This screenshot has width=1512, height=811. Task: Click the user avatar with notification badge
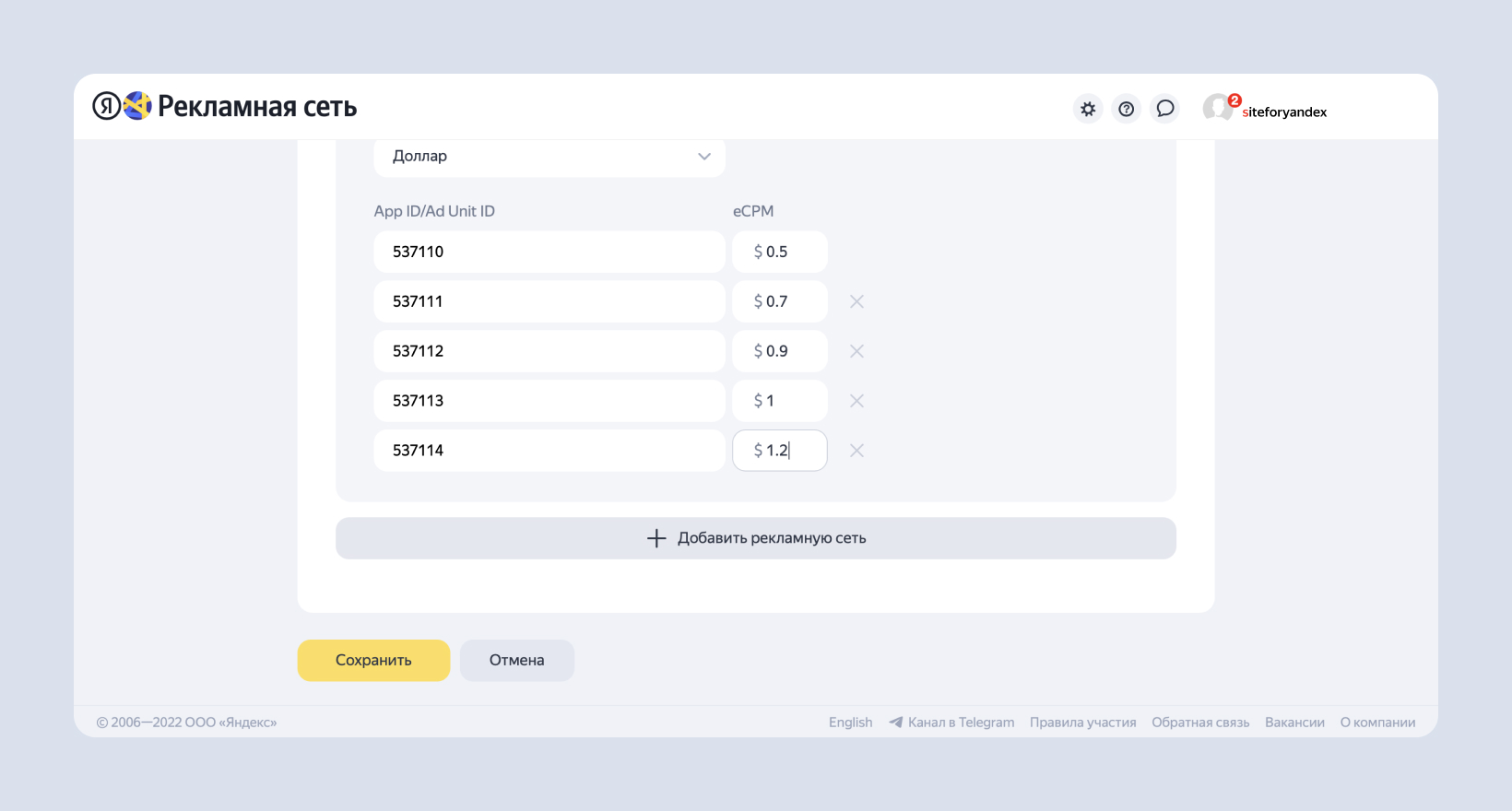(1218, 108)
